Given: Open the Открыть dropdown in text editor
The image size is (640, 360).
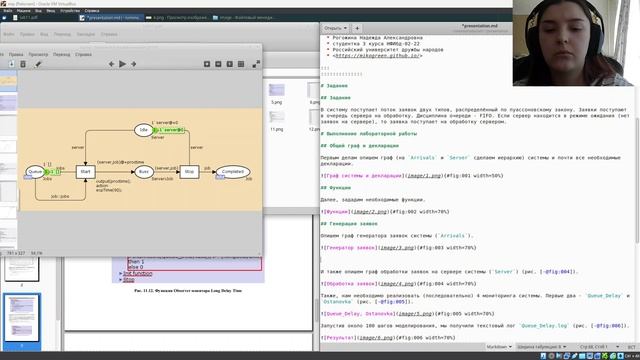Looking at the screenshot, I should (x=335, y=28).
